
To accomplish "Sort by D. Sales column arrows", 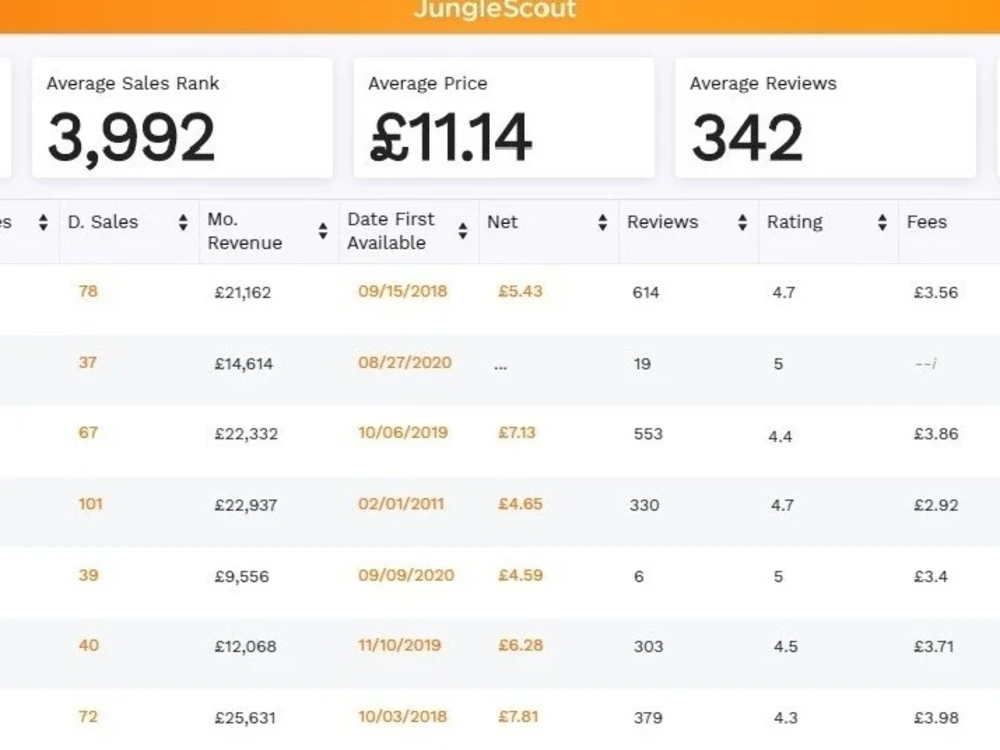I will tap(183, 223).
